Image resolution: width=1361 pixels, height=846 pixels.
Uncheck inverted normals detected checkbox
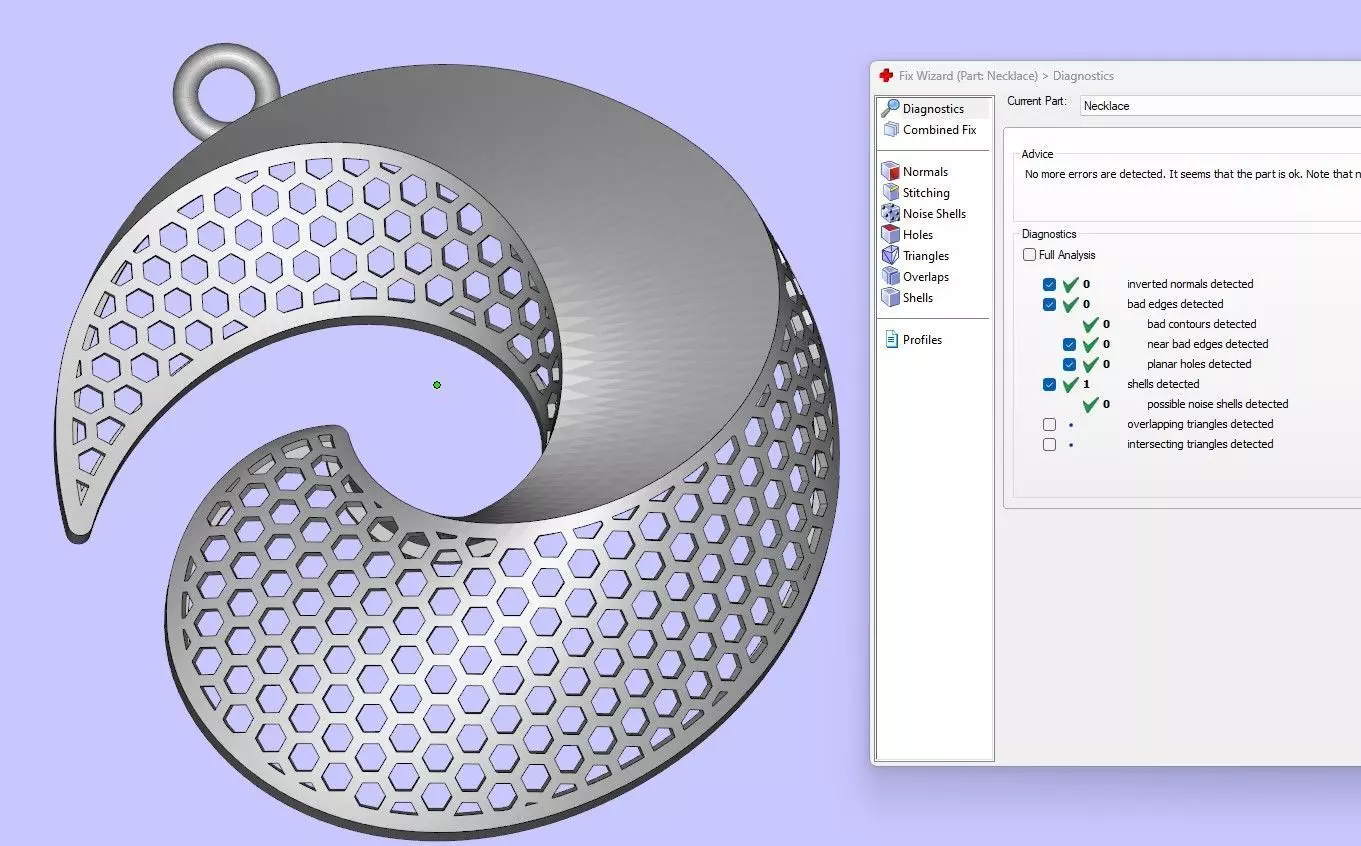point(1049,284)
